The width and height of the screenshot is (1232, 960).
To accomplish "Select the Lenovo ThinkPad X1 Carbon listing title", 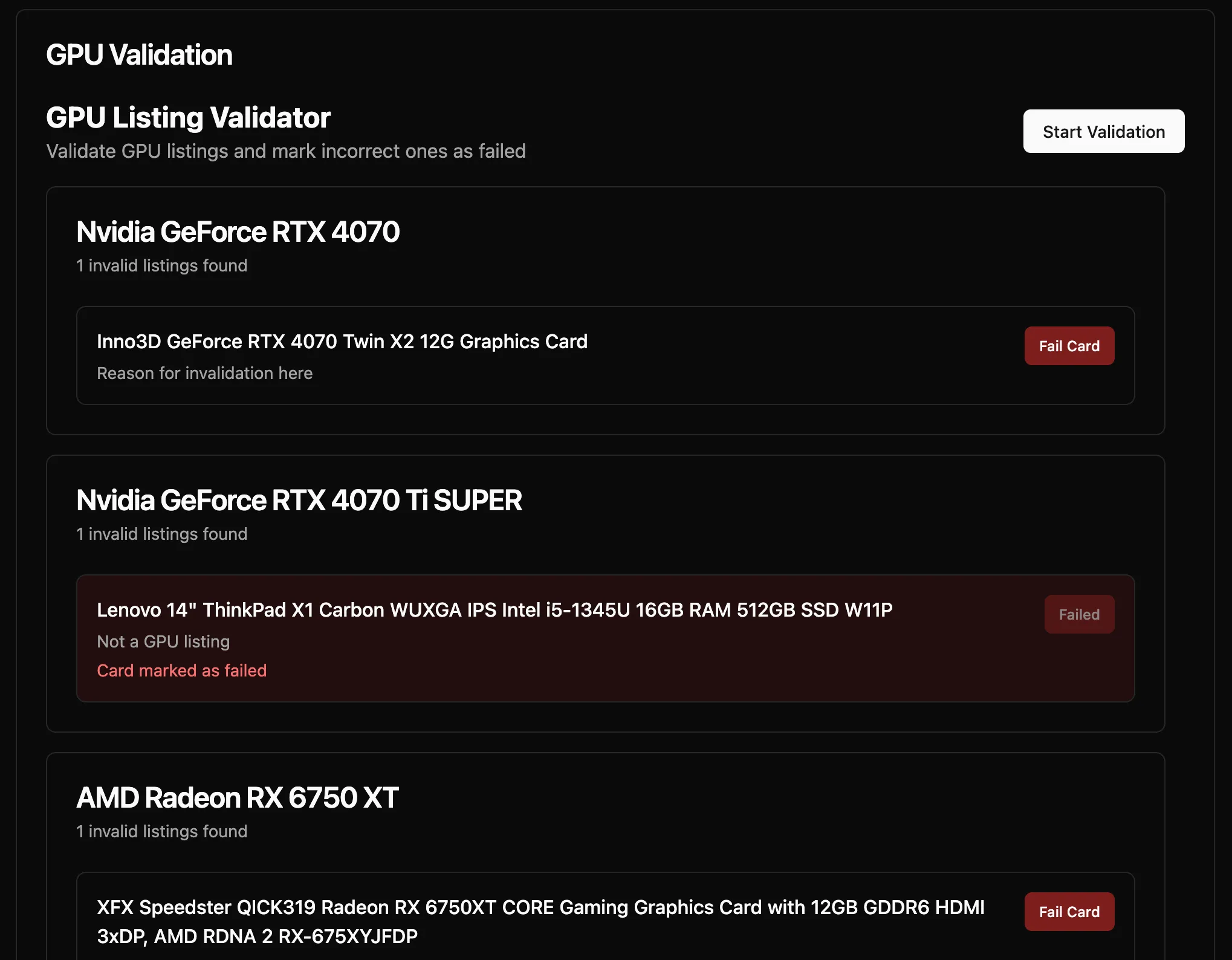I will click(x=494, y=610).
